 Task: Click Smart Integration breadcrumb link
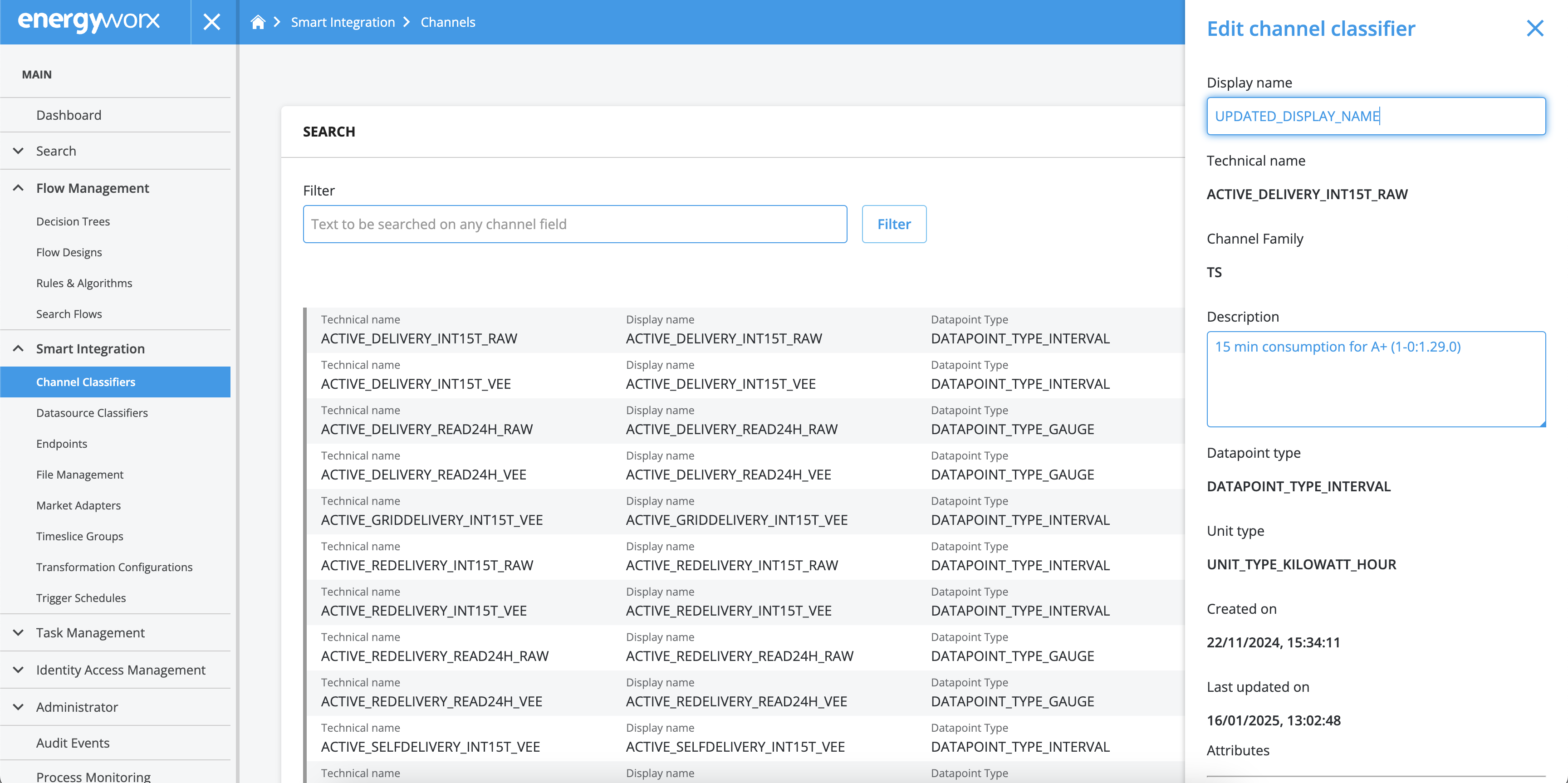click(343, 23)
